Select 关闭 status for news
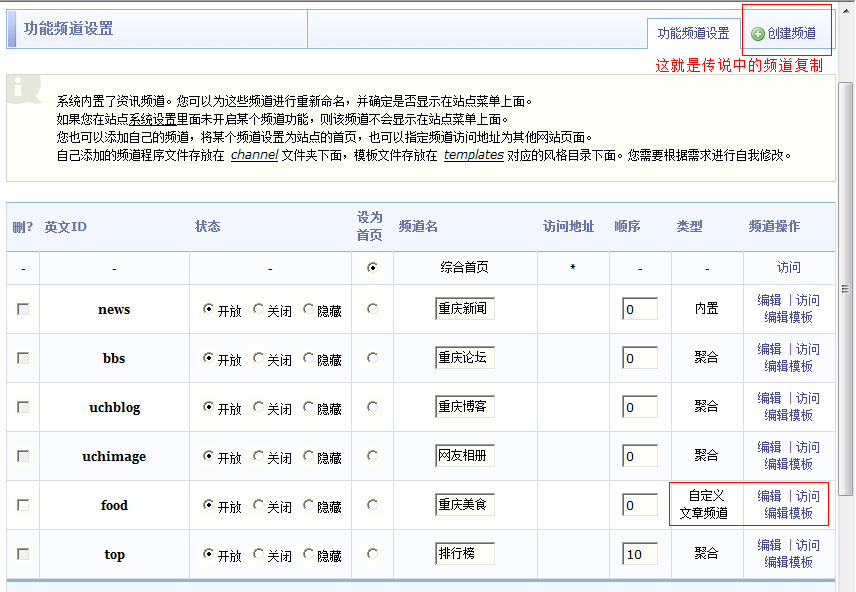Screen dimensions: 856x592 (x=258, y=309)
